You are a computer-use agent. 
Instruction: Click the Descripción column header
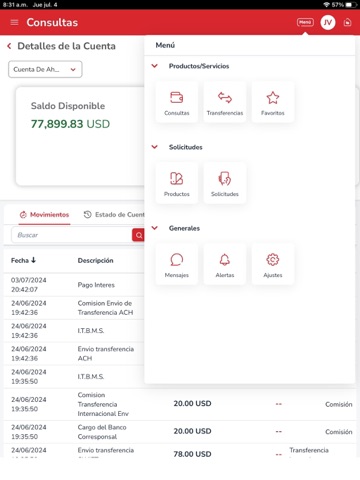[95, 260]
